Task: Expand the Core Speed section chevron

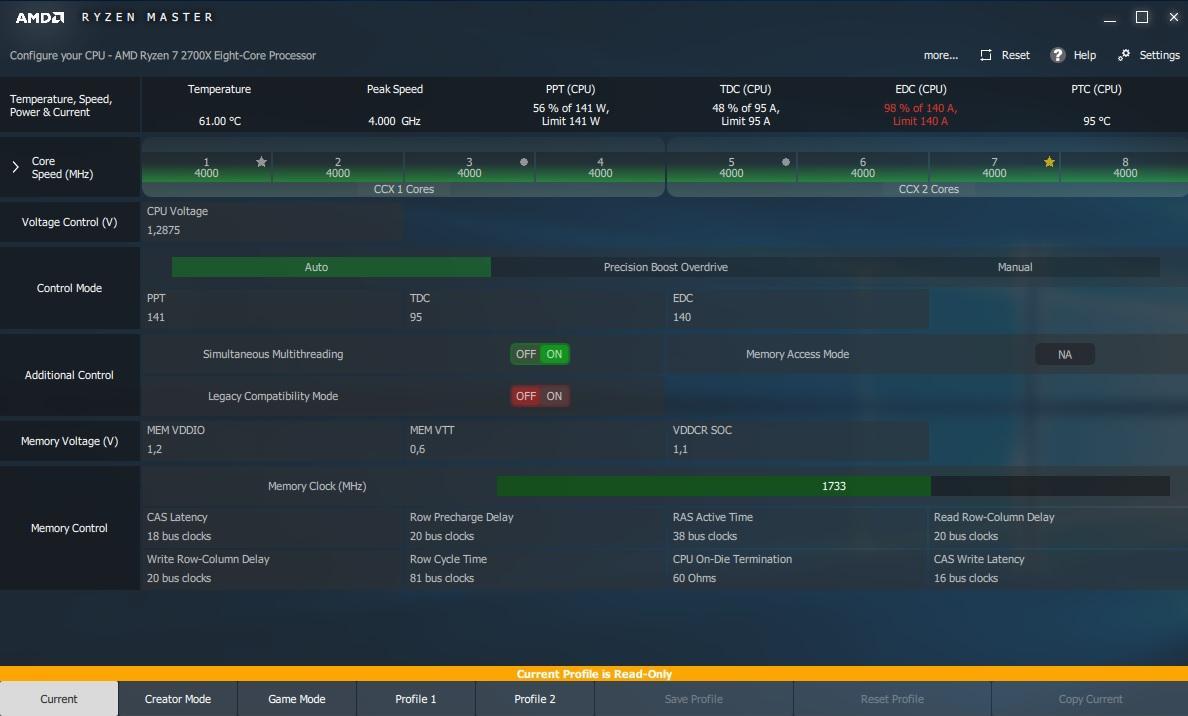Action: [x=15, y=167]
